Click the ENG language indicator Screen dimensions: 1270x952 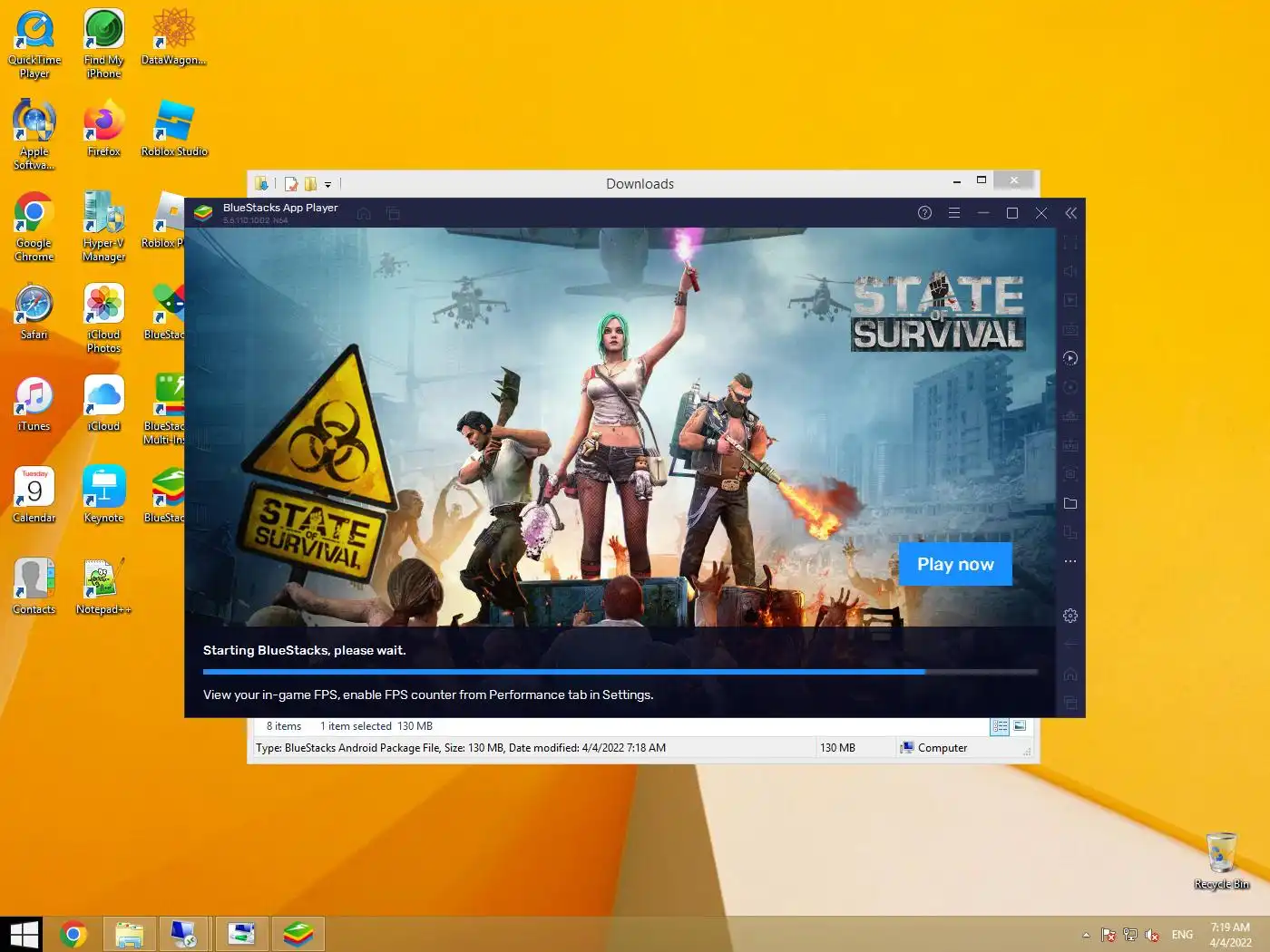pos(1182,935)
